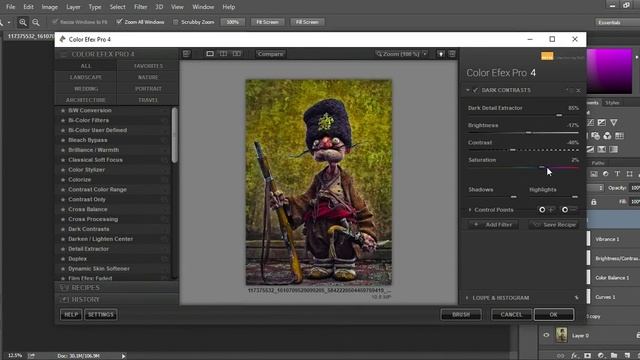This screenshot has width=640, height=360.
Task: Switch to side-by-side preview mode
Action: coord(237,54)
